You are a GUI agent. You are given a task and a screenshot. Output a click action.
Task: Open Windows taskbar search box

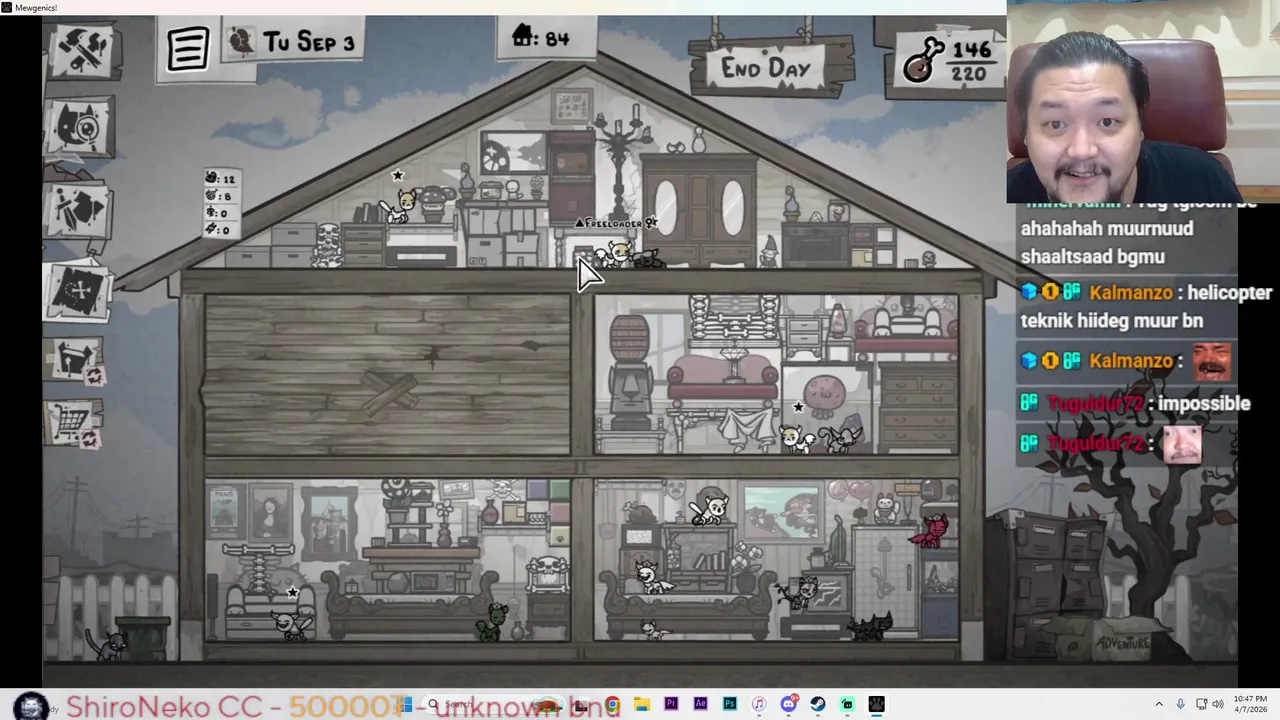click(x=495, y=704)
